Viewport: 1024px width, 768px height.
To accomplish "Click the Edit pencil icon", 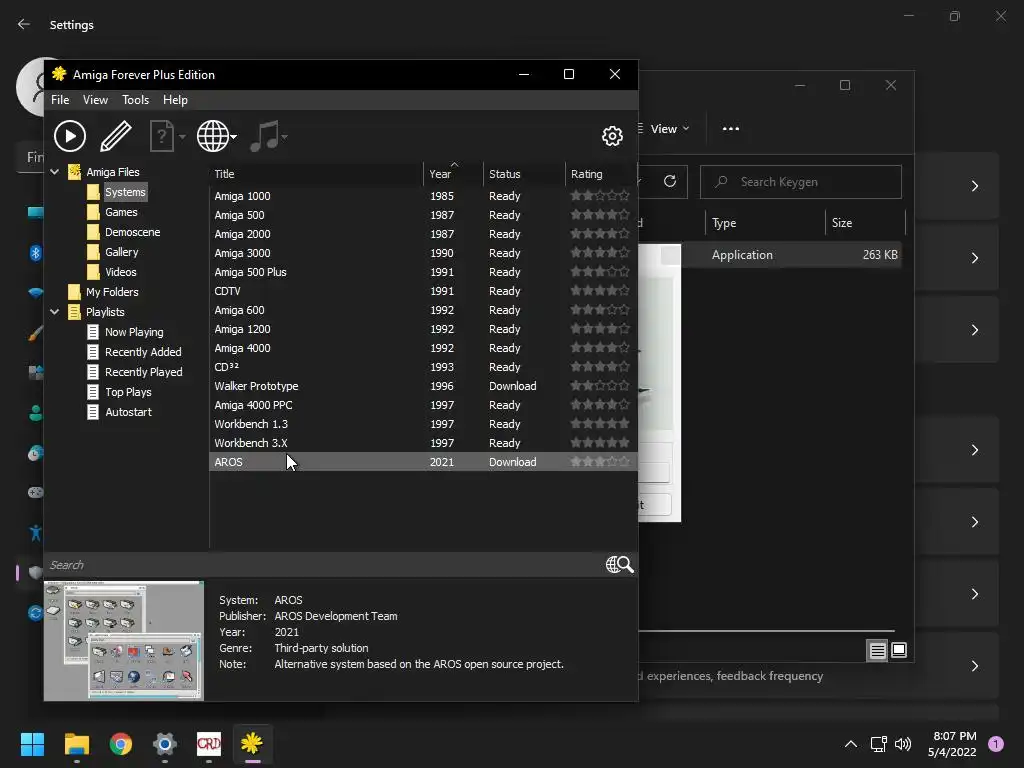I will tap(116, 136).
